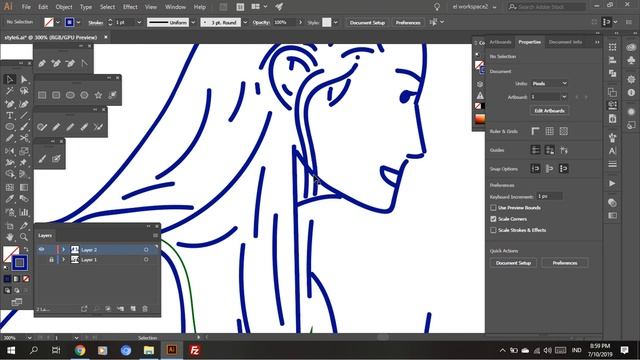Open the Effect menu
This screenshot has height=360, width=640.
130,7
